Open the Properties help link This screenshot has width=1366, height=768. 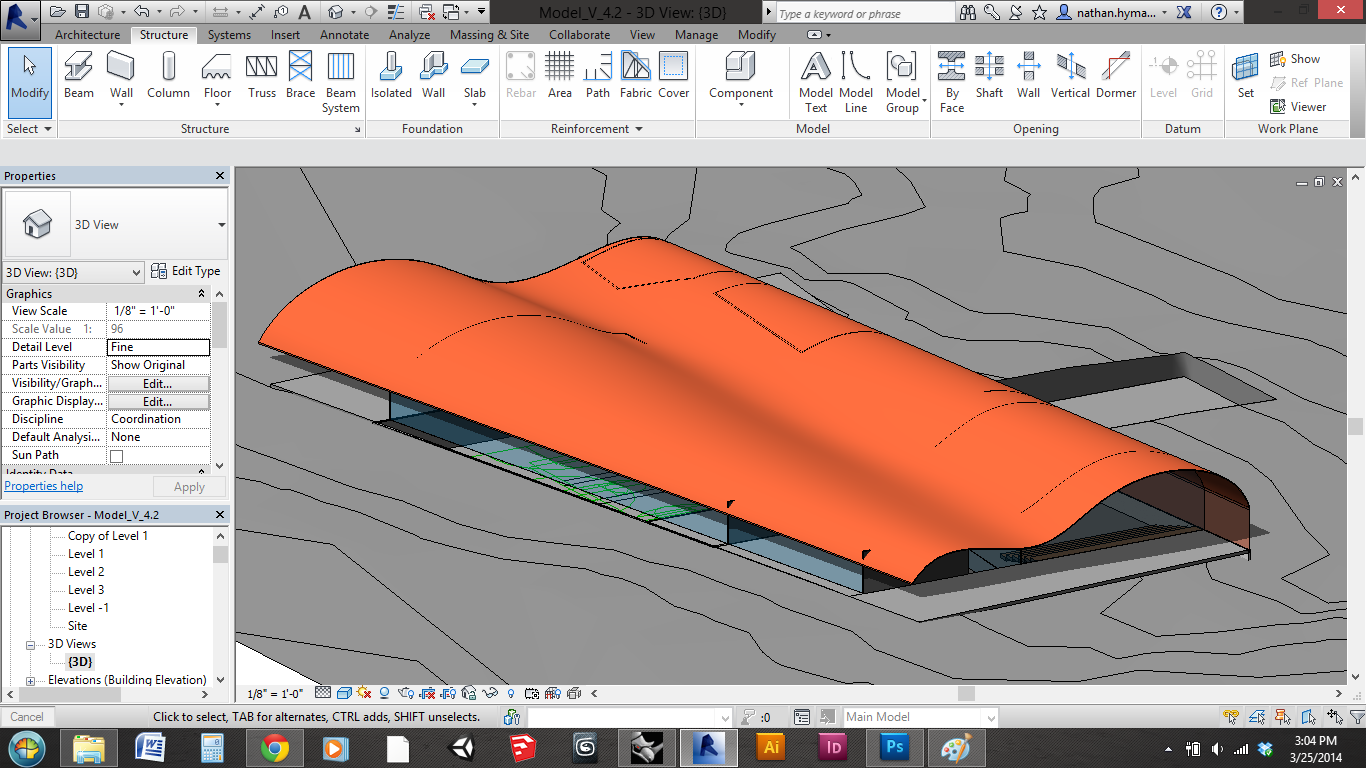(44, 486)
